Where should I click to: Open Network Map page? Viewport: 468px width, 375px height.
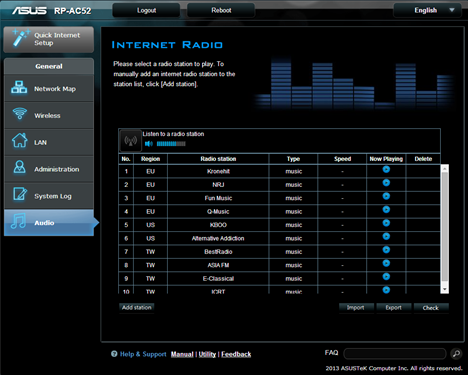pos(49,89)
